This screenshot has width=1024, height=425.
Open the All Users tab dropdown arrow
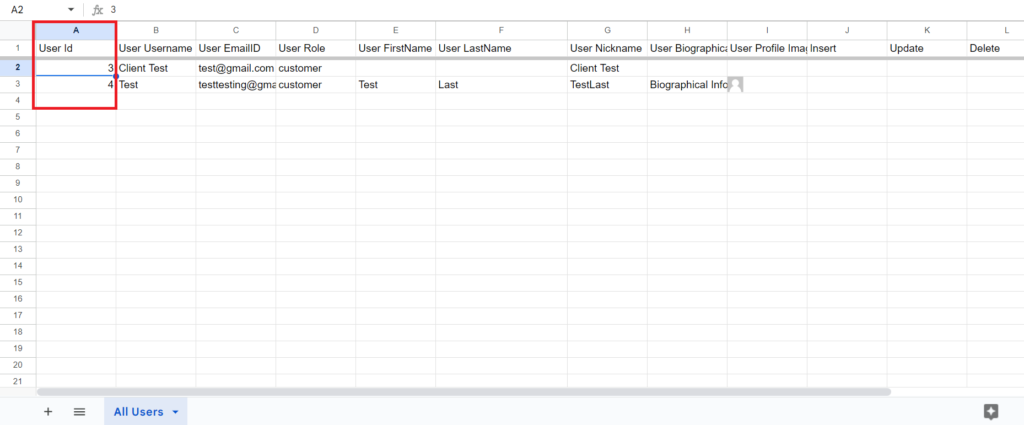coord(175,412)
